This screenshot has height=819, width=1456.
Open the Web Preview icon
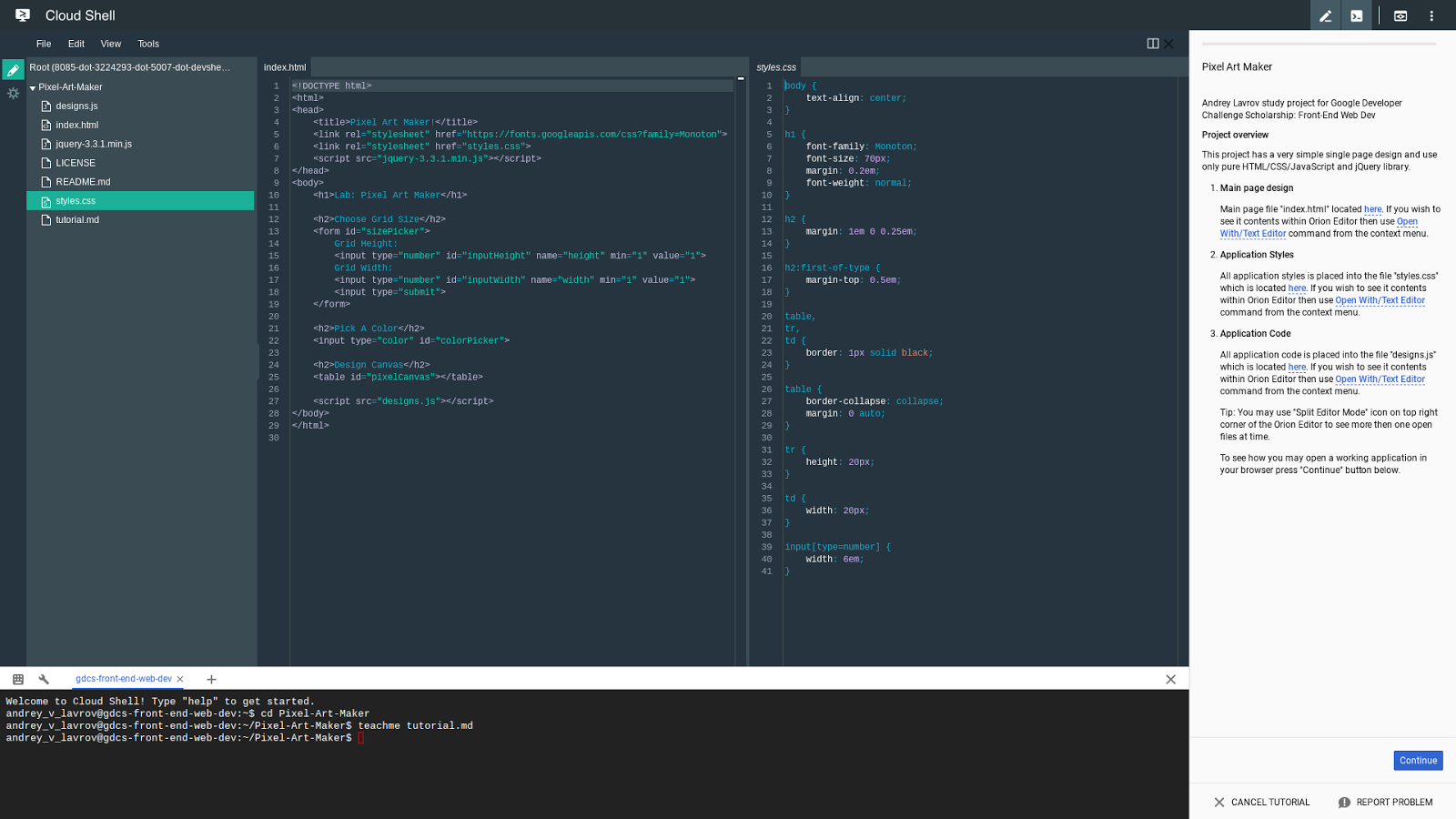pos(1398,15)
